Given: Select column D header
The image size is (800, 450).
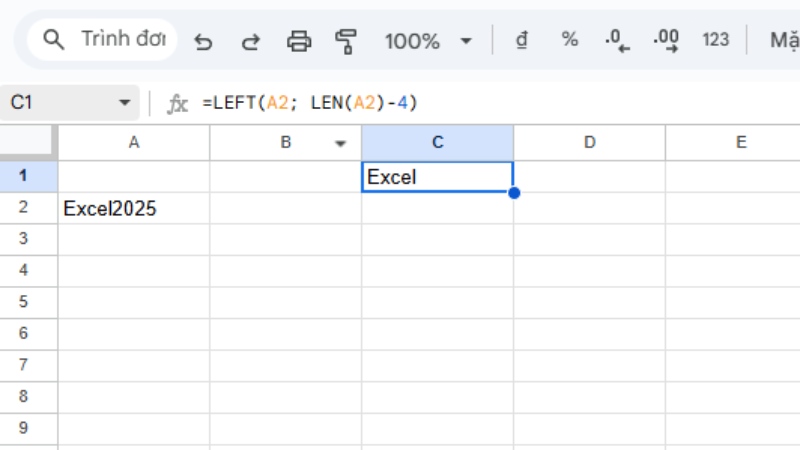Looking at the screenshot, I should (x=589, y=142).
